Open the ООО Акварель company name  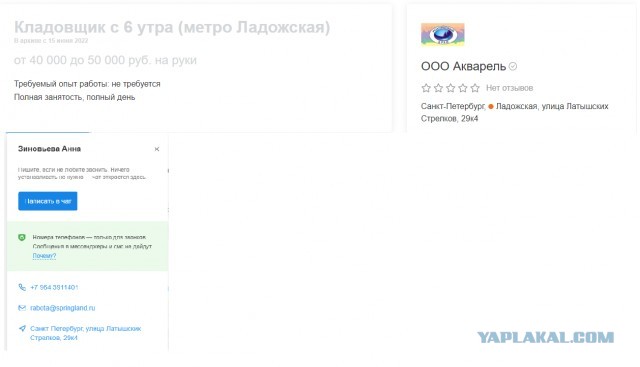pos(463,66)
